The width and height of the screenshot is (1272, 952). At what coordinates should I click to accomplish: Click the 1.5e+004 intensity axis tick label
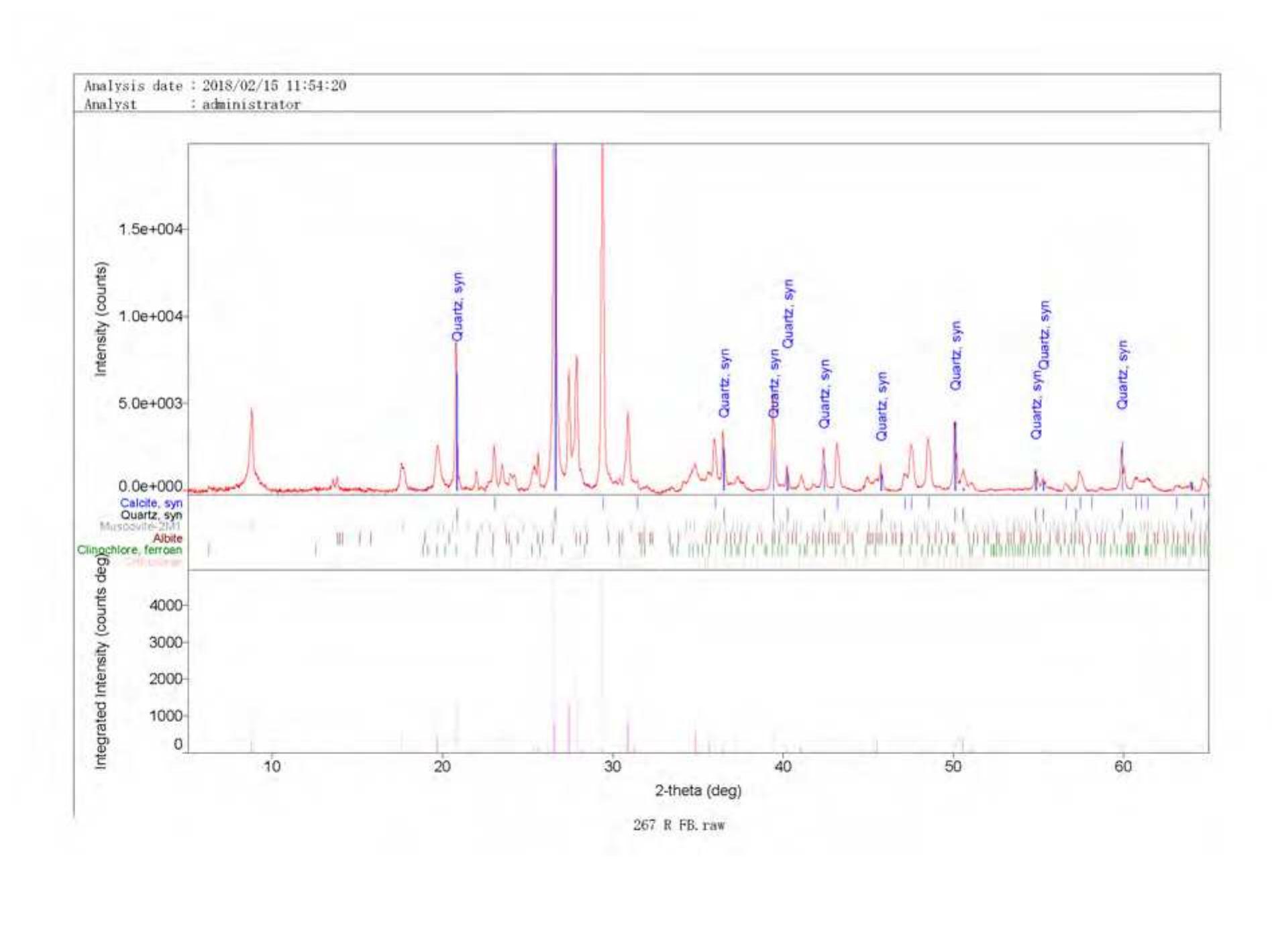point(150,229)
